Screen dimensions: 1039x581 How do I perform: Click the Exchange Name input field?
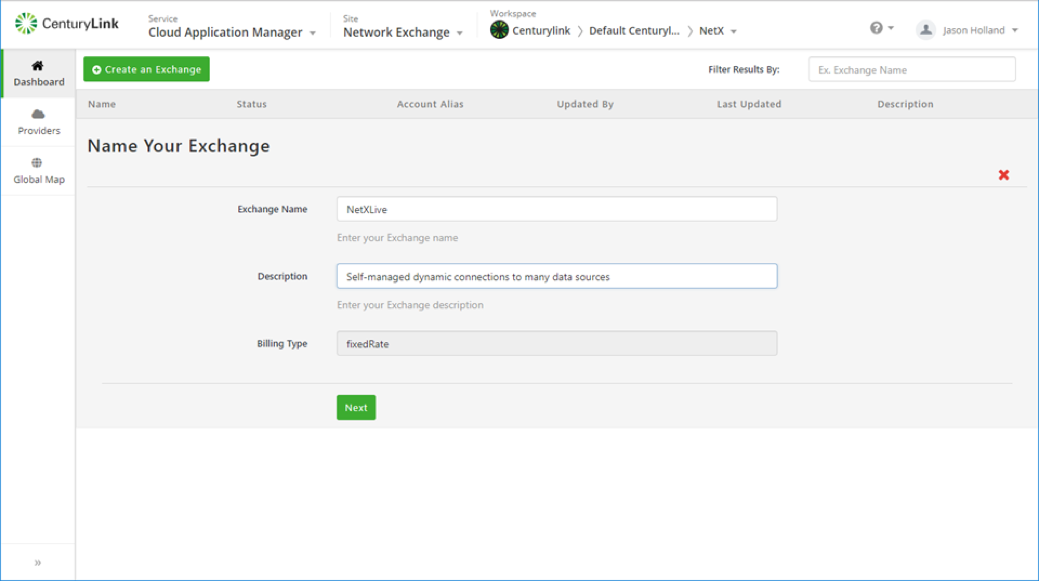[557, 209]
